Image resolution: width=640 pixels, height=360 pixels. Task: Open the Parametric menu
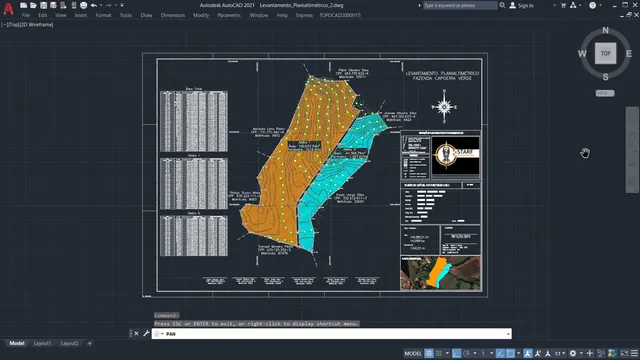pyautogui.click(x=229, y=15)
